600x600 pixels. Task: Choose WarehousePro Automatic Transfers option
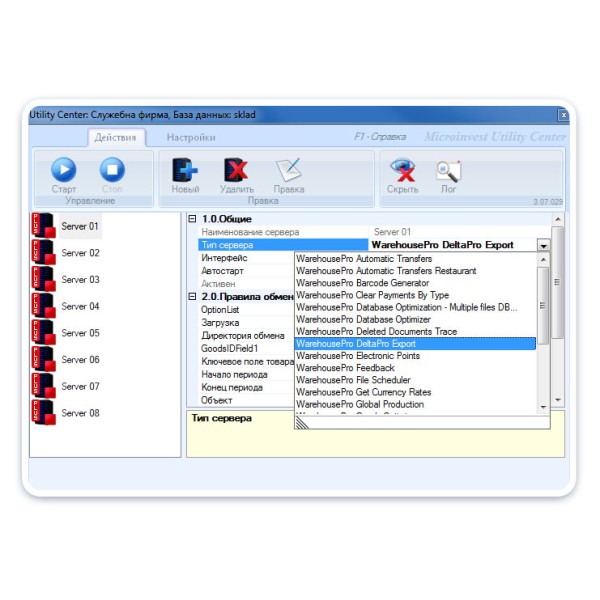[x=416, y=259]
